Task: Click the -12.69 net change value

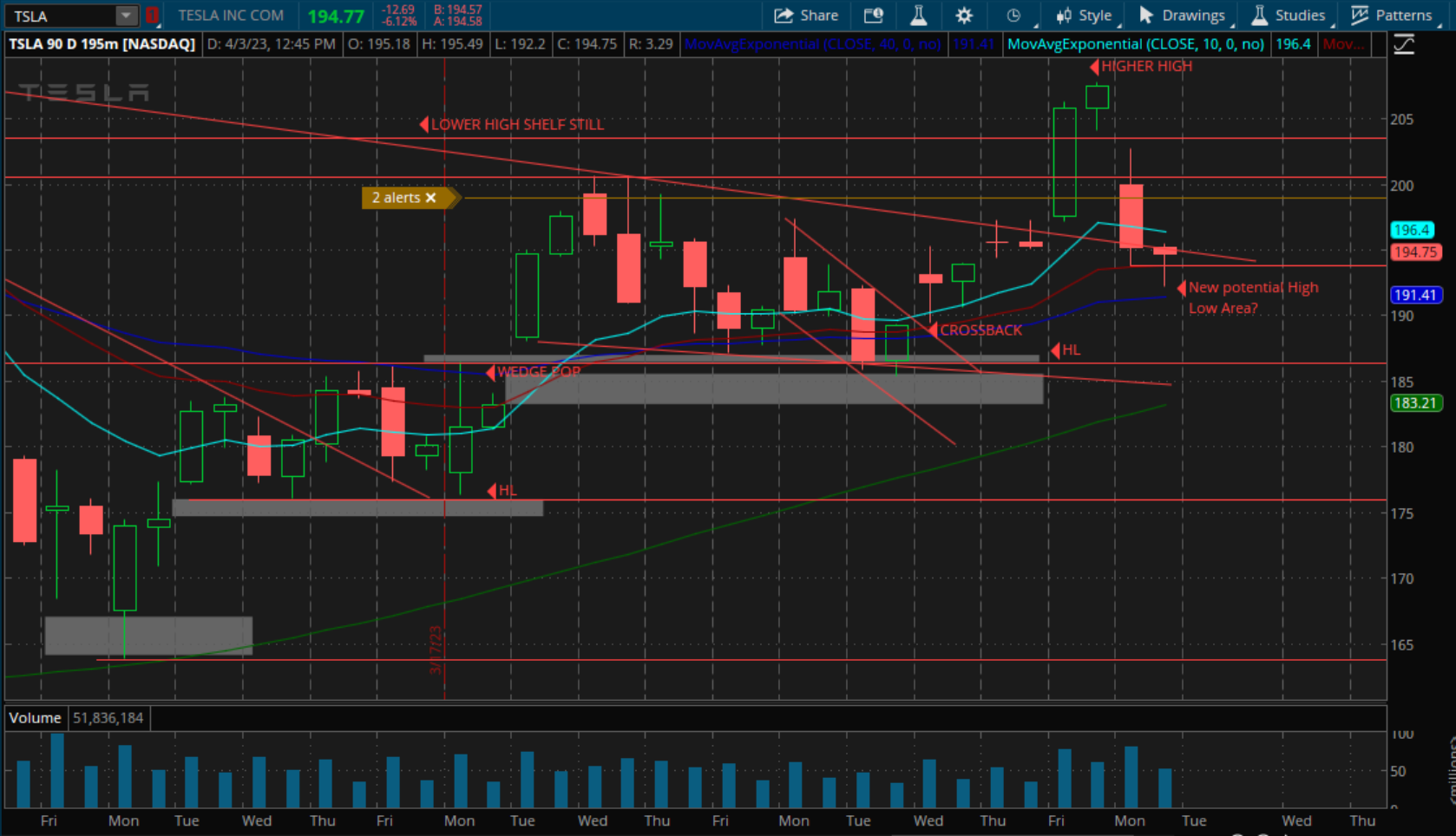Action: (399, 10)
